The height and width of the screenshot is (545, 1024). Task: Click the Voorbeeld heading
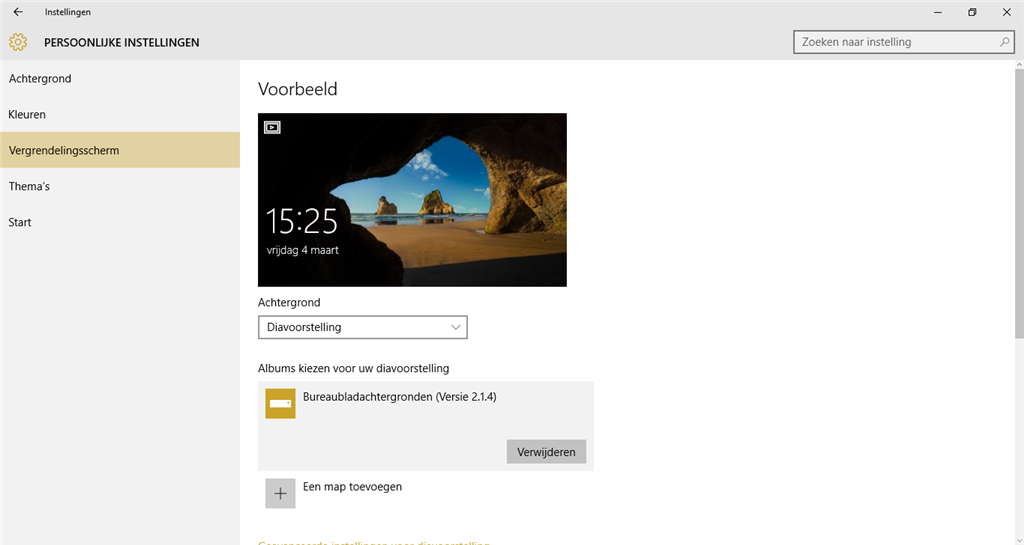(298, 89)
